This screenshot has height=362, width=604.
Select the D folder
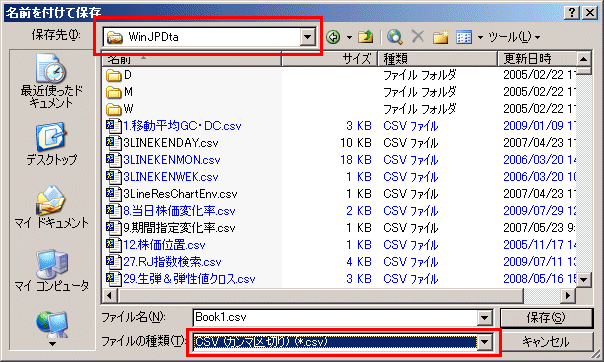(119, 75)
